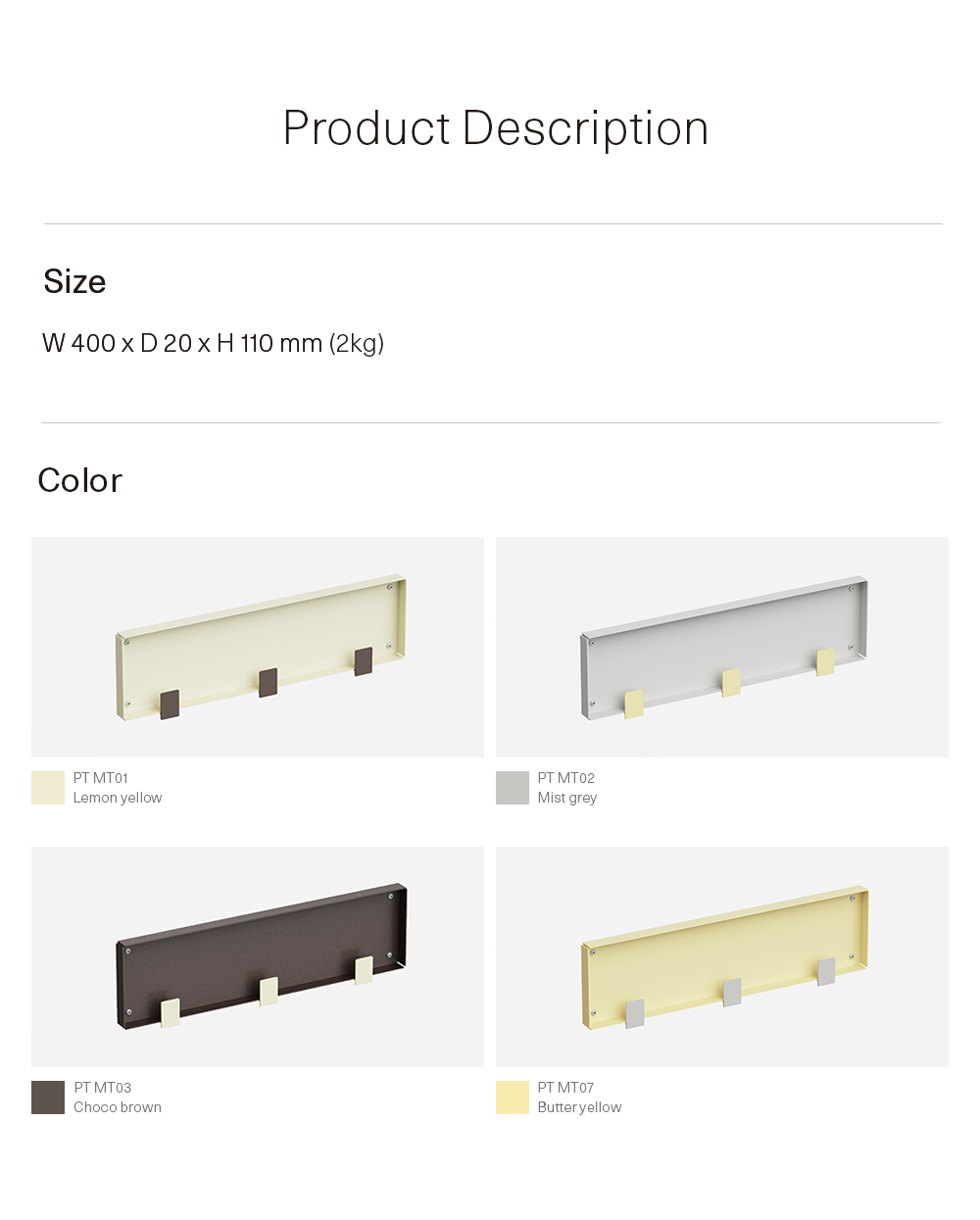The width and height of the screenshot is (980, 1220).
Task: Click the W 400 dimensions text
Action: tap(213, 344)
